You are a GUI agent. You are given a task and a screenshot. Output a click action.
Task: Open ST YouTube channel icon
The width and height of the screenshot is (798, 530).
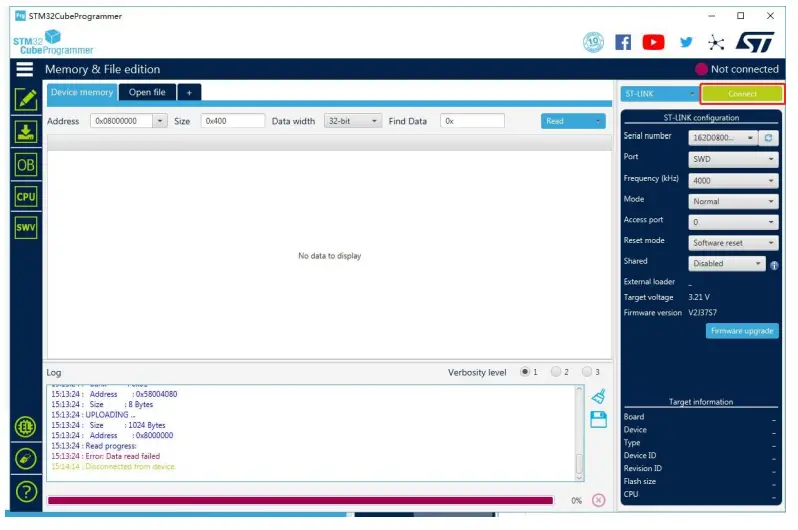[x=653, y=42]
